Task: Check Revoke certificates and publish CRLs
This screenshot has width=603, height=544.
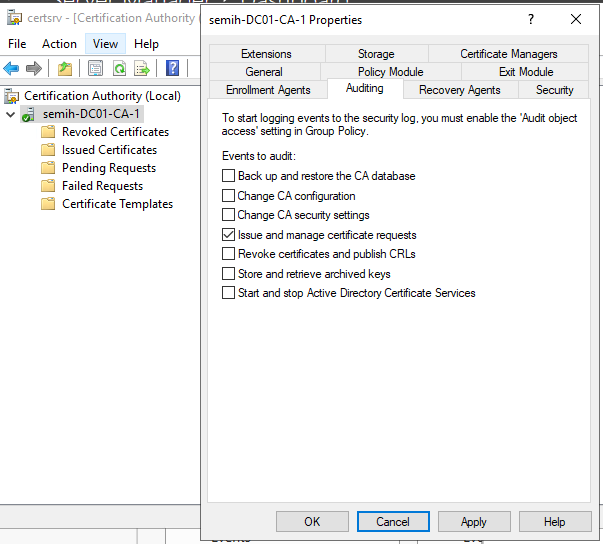Action: pos(228,254)
